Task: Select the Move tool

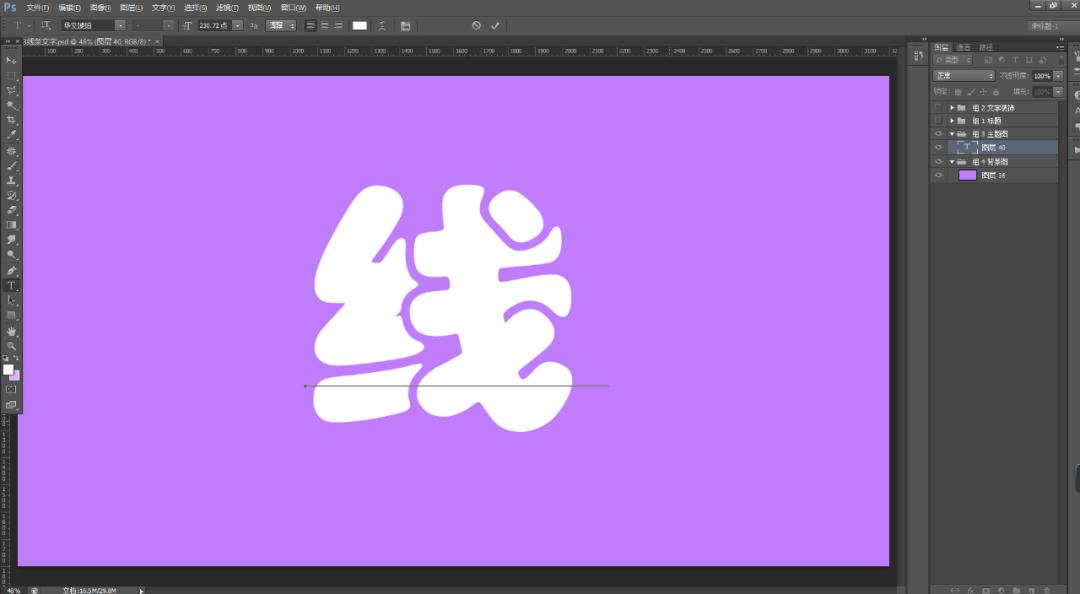Action: [11, 60]
